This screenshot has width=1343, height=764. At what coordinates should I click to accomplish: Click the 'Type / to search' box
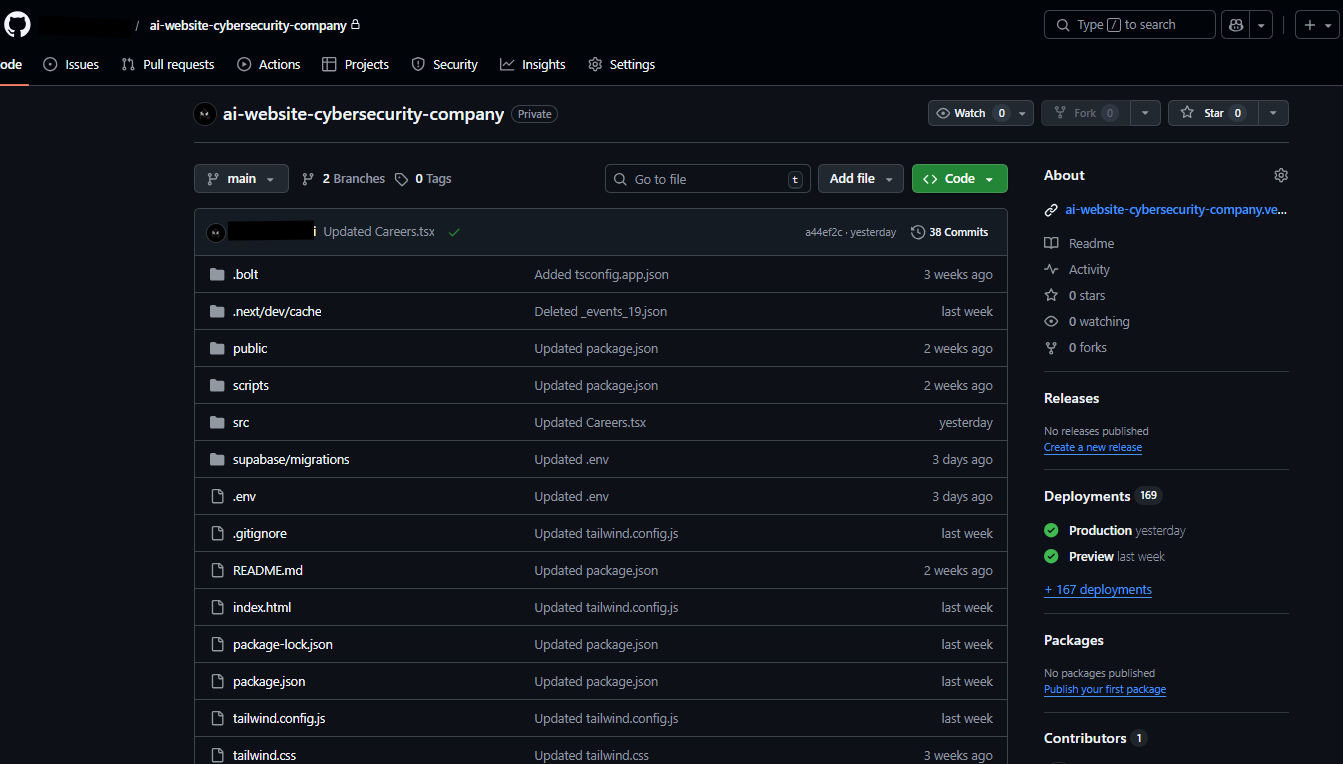click(x=1130, y=25)
